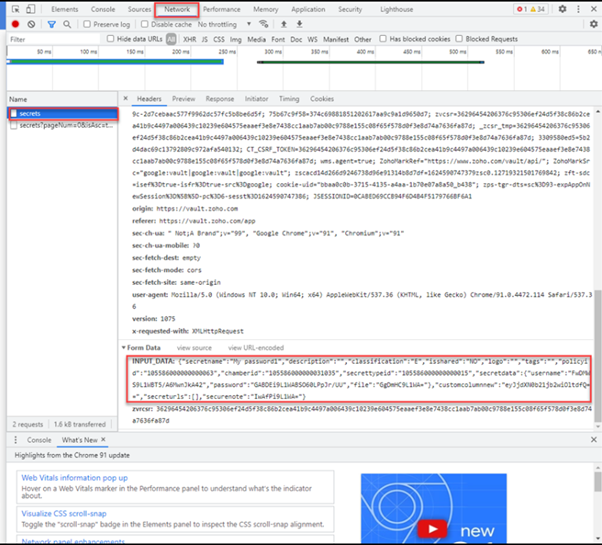Close the What's New tab

[103, 439]
